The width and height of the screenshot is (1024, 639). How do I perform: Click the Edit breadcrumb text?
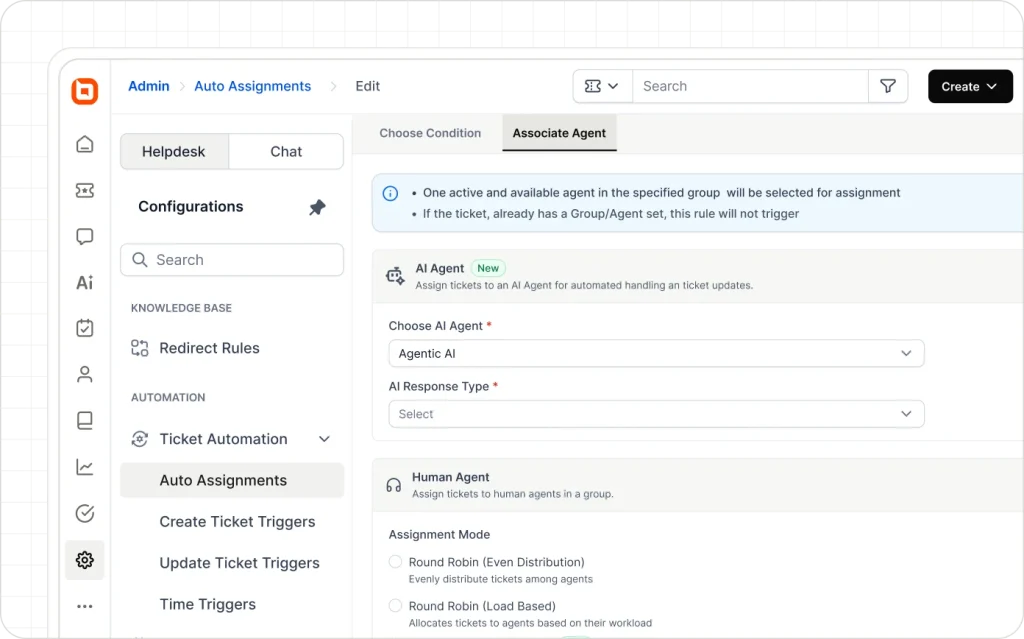[x=368, y=86]
